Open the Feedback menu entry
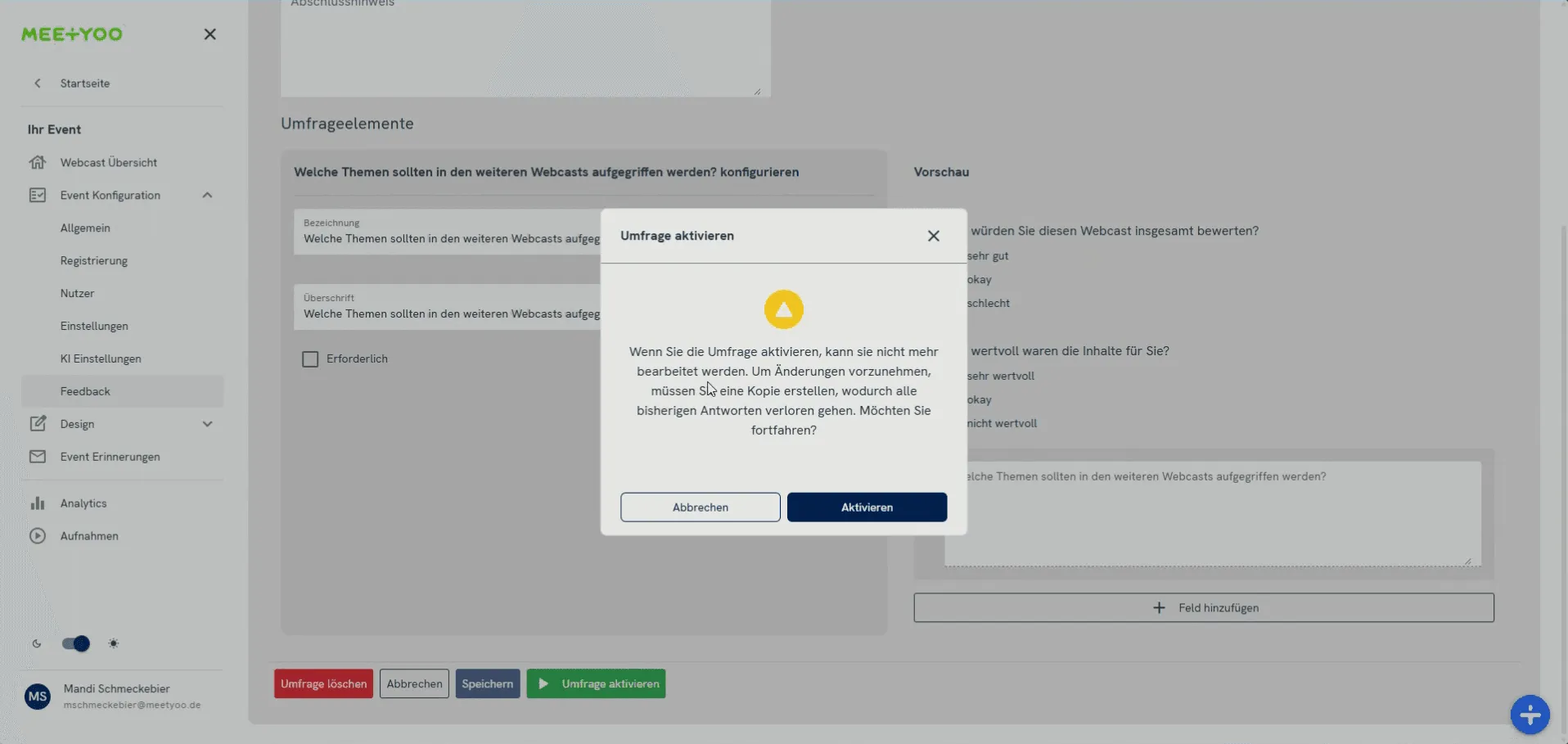 85,391
